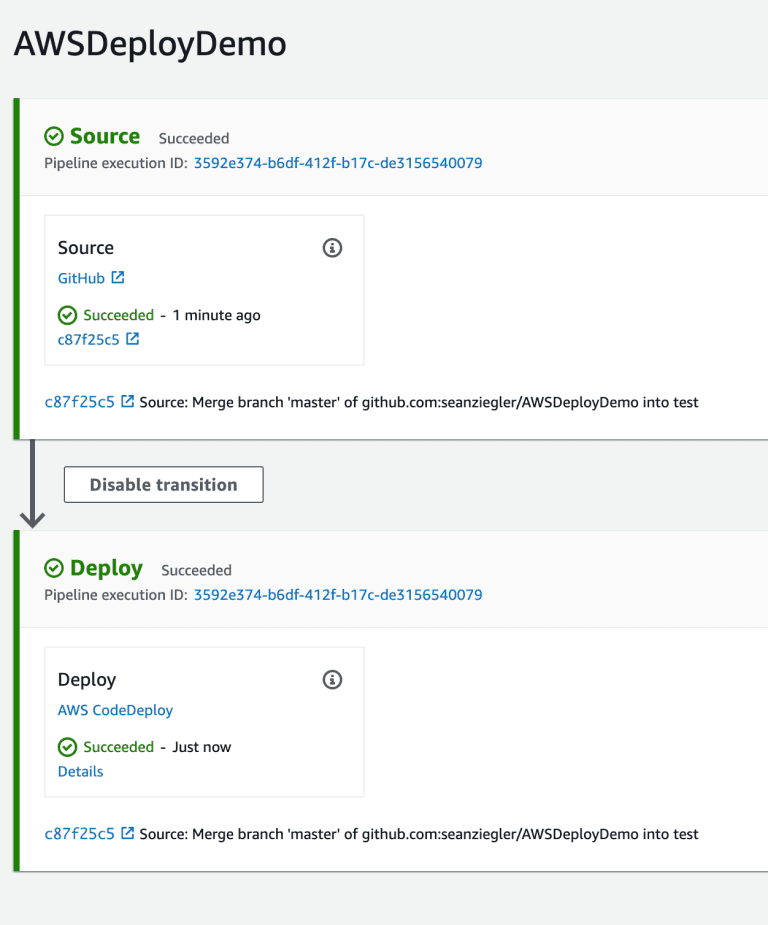Screen dimensions: 768x925
Task: Click succeeded check icon in Source action card
Action: (x=67, y=315)
